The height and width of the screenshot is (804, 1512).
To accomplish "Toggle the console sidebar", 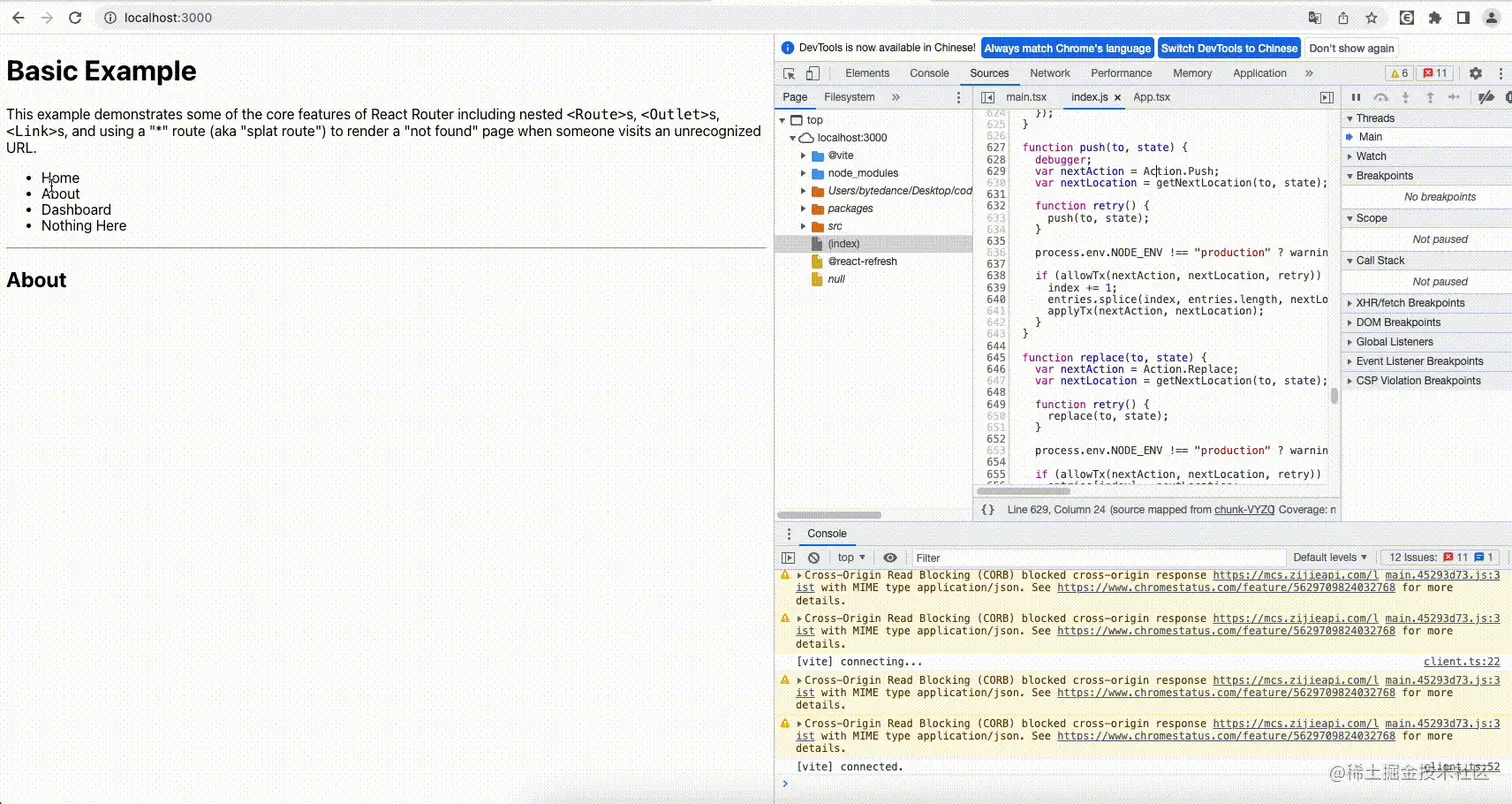I will 789,557.
